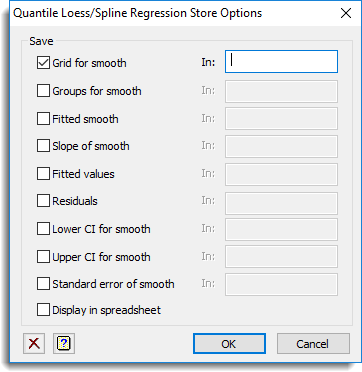Enable Groups for smooth checkbox

pyautogui.click(x=43, y=91)
